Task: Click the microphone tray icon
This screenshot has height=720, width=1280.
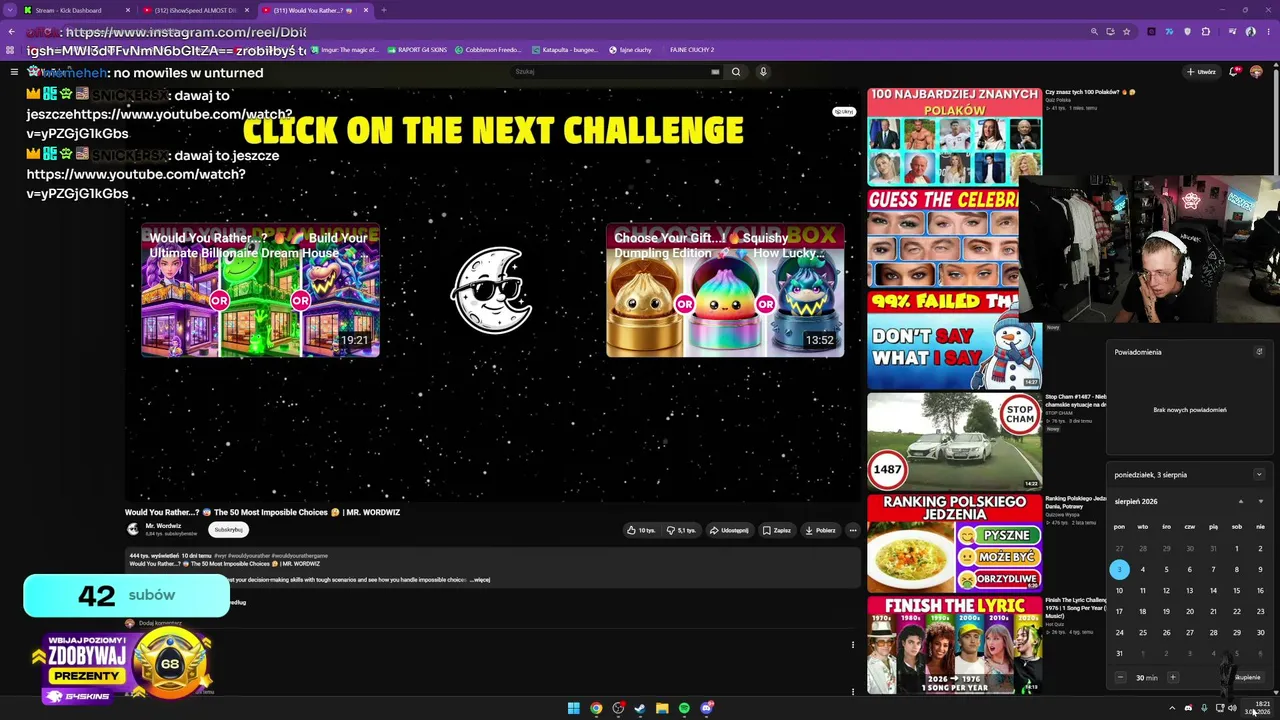Action: (x=1204, y=708)
